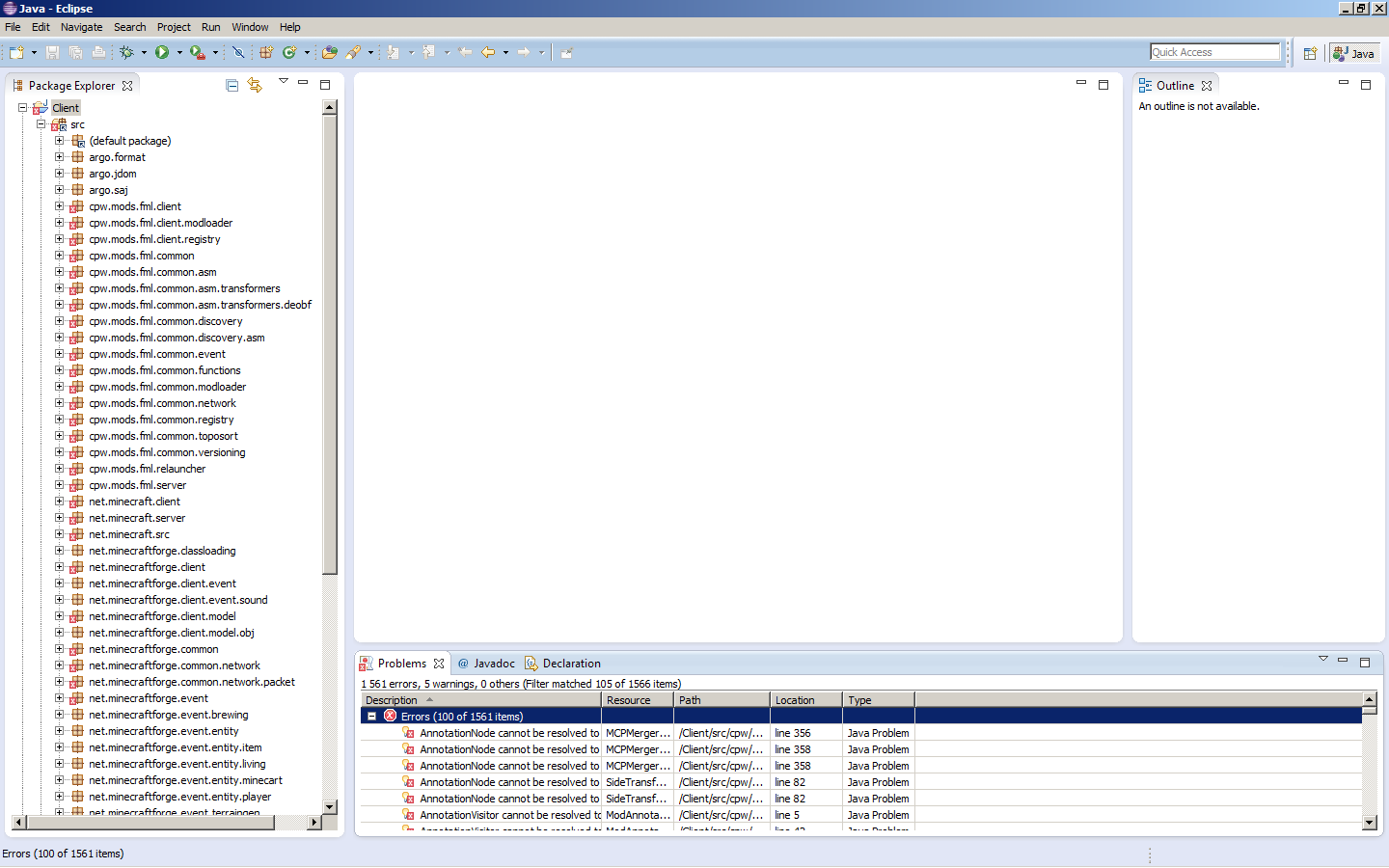Click the New Java Package icon

pos(266,53)
